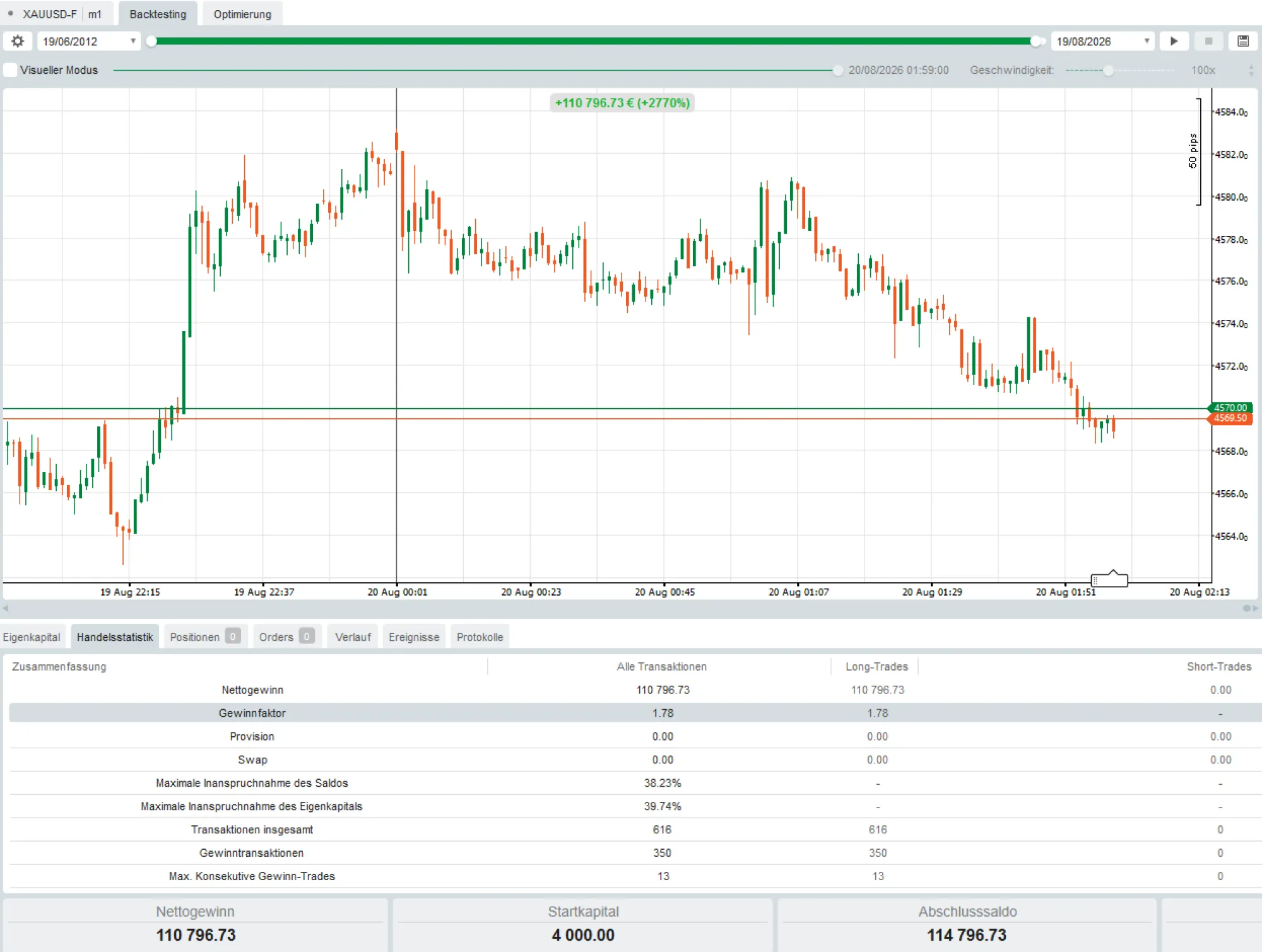Click the chart scroll right arrow
1262x952 pixels.
tap(1255, 608)
